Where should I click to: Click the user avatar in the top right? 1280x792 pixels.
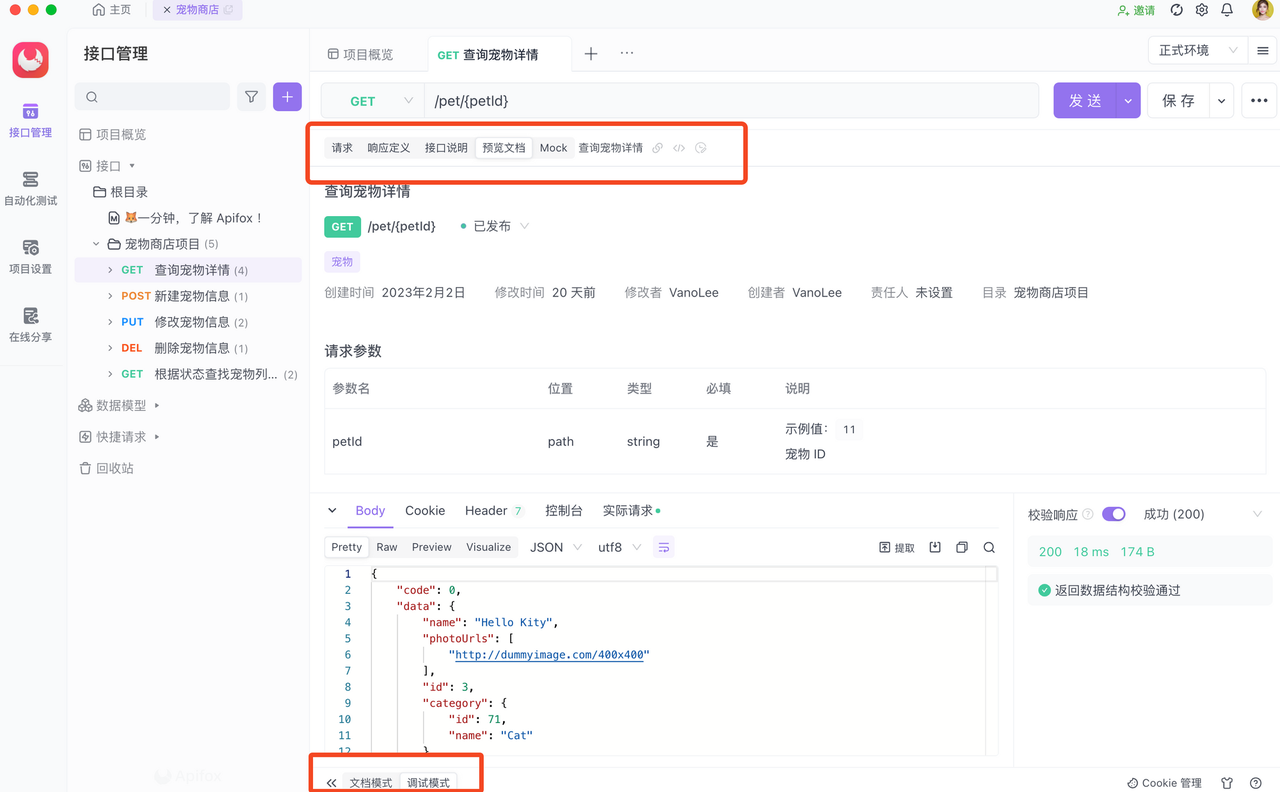1262,10
